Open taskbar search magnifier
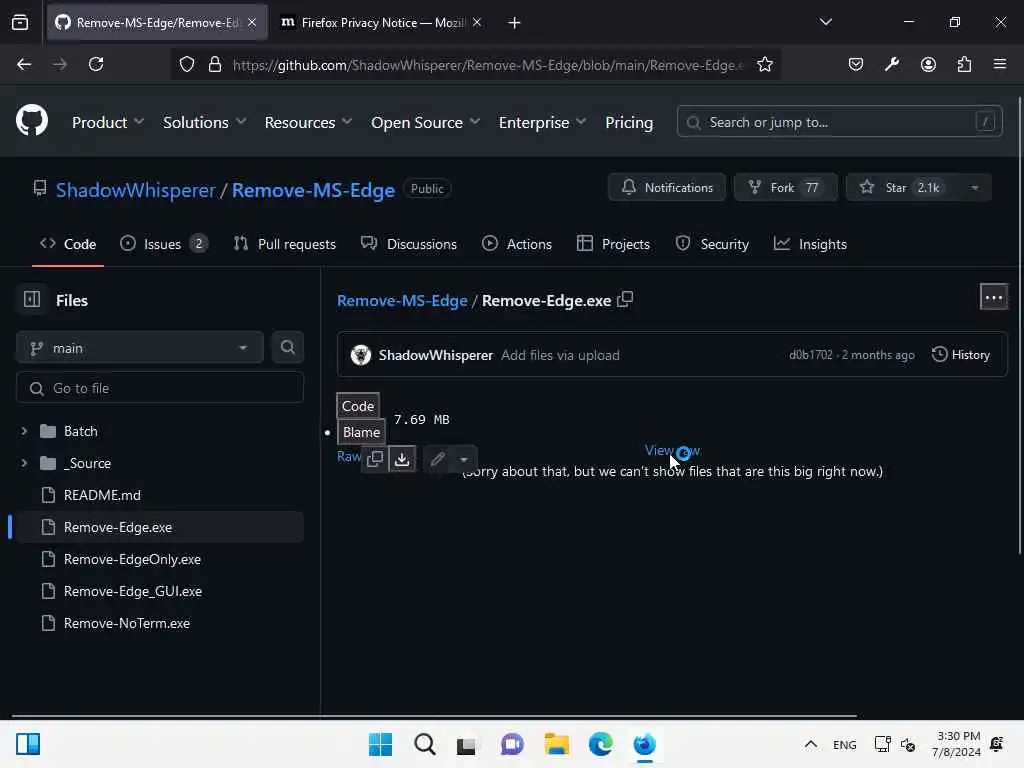1024x768 pixels. (x=424, y=744)
